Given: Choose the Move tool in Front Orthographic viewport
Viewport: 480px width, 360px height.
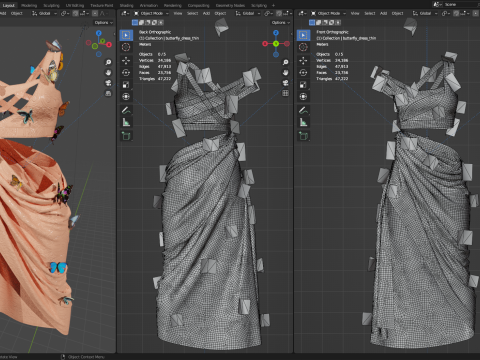Looking at the screenshot, I should coord(303,60).
